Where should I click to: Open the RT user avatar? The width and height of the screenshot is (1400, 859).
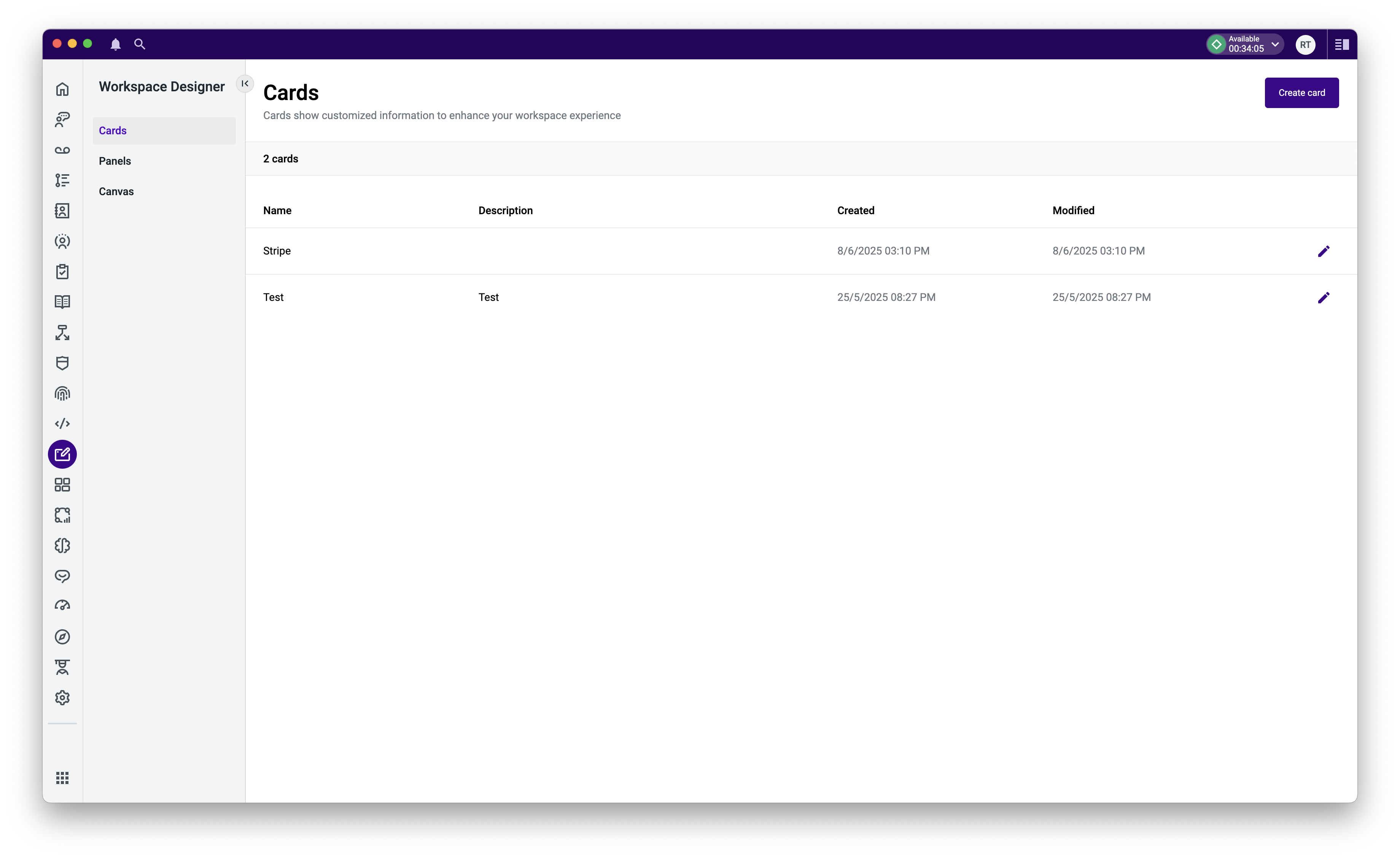1306,44
